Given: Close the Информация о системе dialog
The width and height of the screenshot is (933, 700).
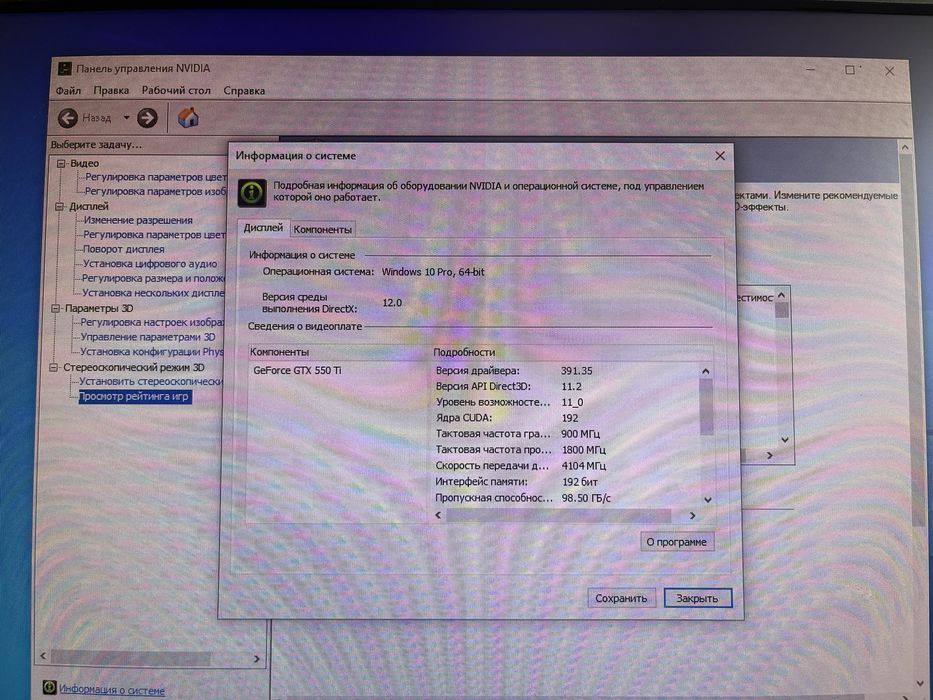Looking at the screenshot, I should pyautogui.click(x=720, y=155).
